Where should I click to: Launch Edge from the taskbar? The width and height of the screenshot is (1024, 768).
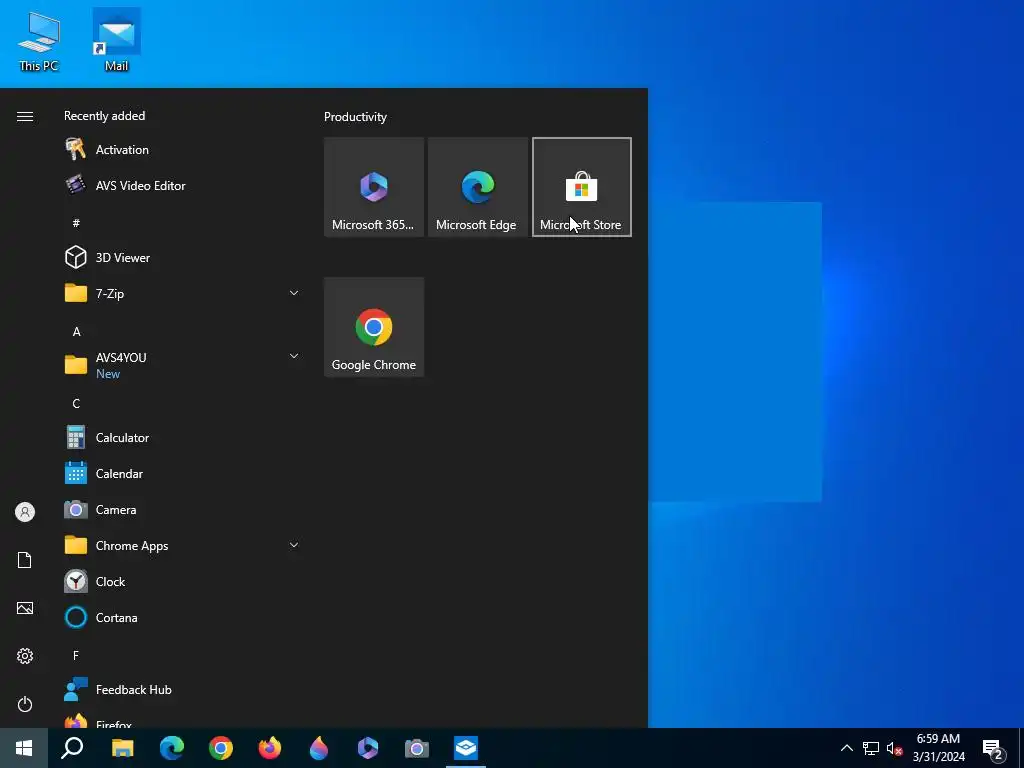click(x=172, y=748)
